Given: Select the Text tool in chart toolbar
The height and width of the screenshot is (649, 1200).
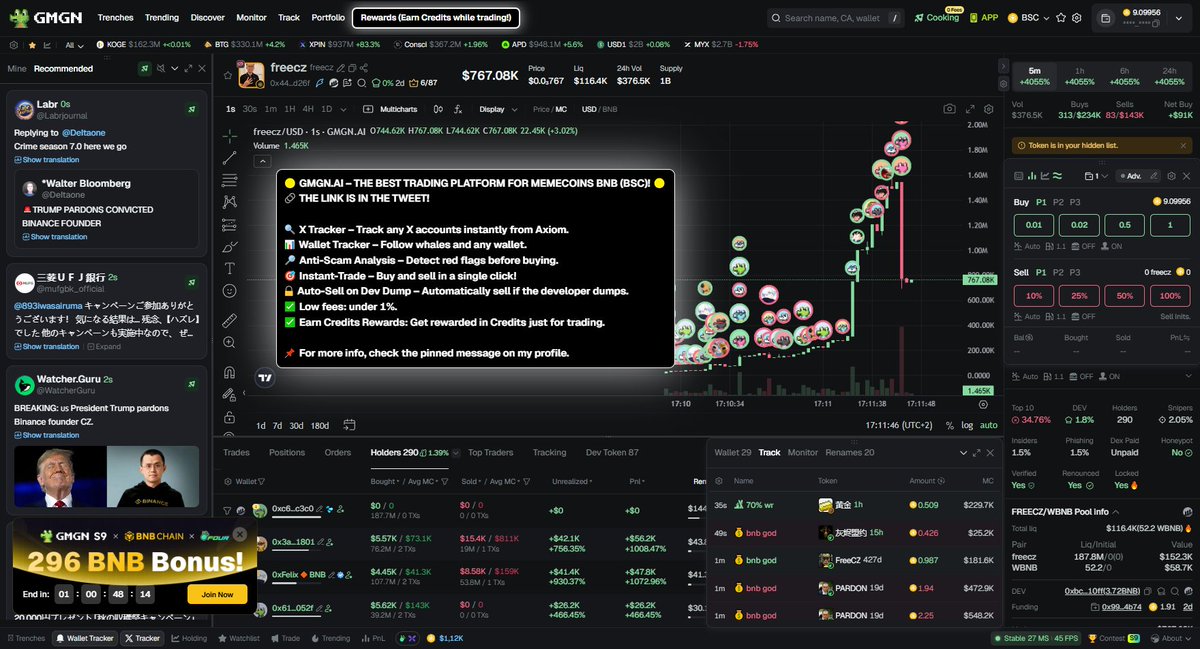Looking at the screenshot, I should (230, 268).
